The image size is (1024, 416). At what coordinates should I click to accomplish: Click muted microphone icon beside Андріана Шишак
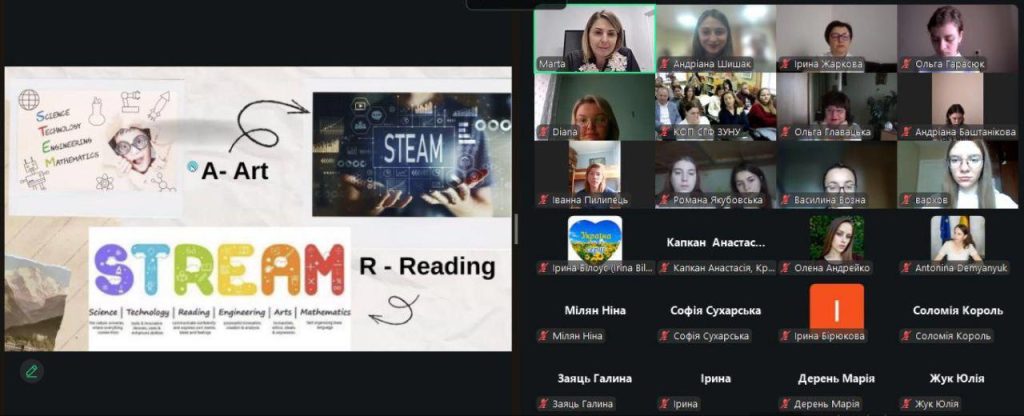pos(665,64)
